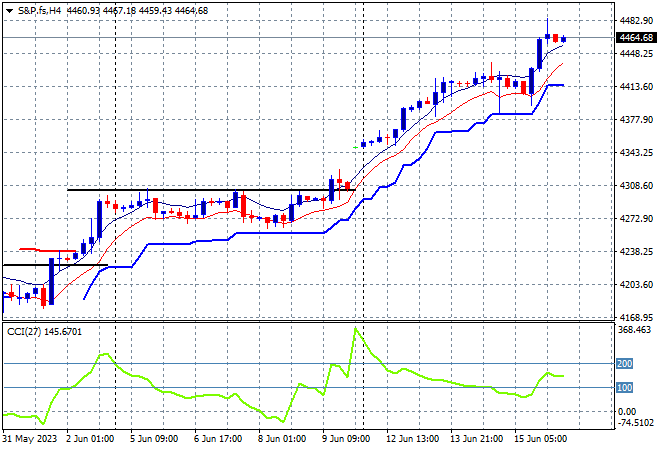Click the 2 Jun 01:00 time label

point(90,439)
